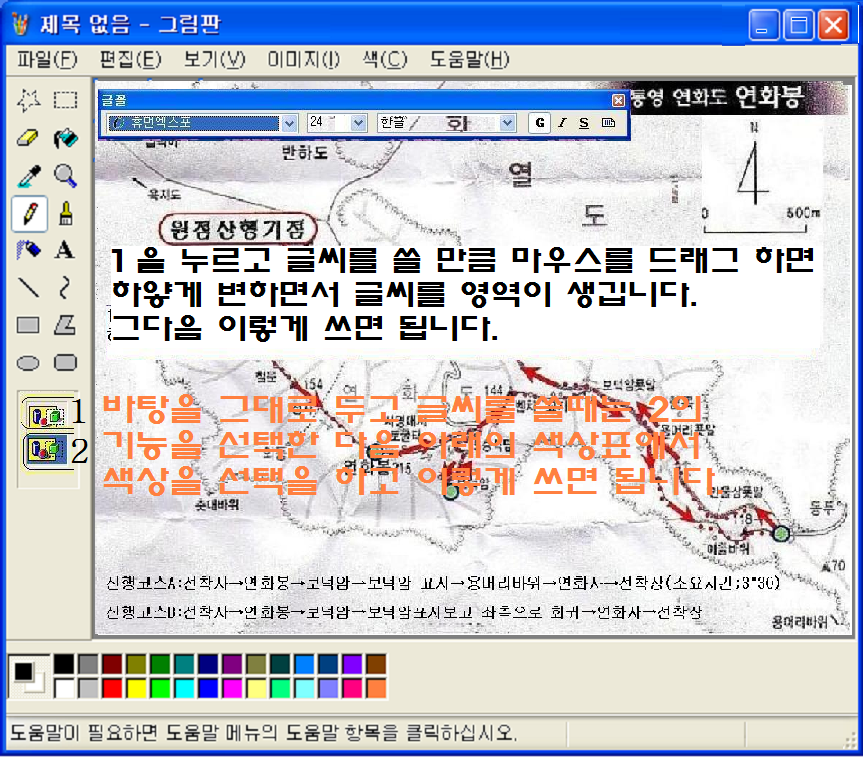This screenshot has width=863, height=757.
Task: Click the '원점산행기점' label on map
Action: pos(238,229)
